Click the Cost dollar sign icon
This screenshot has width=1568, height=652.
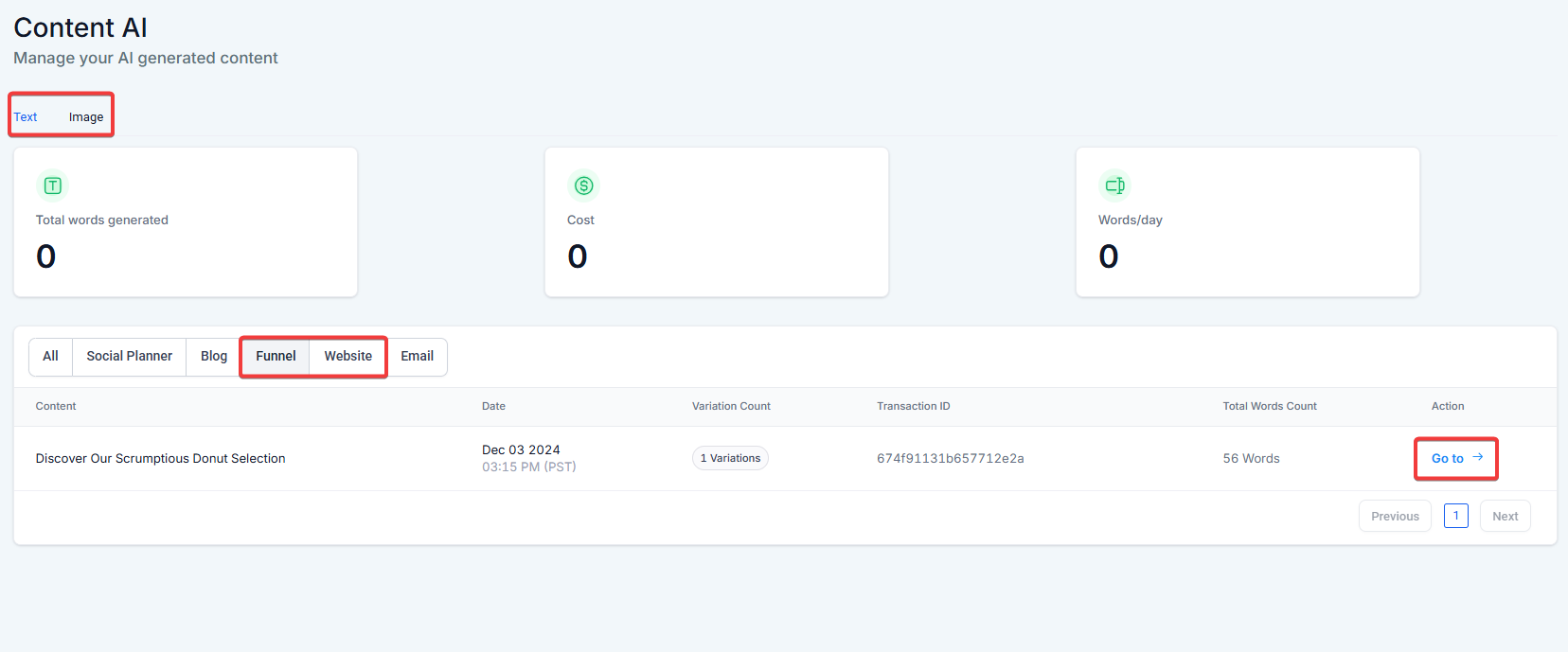click(x=583, y=185)
